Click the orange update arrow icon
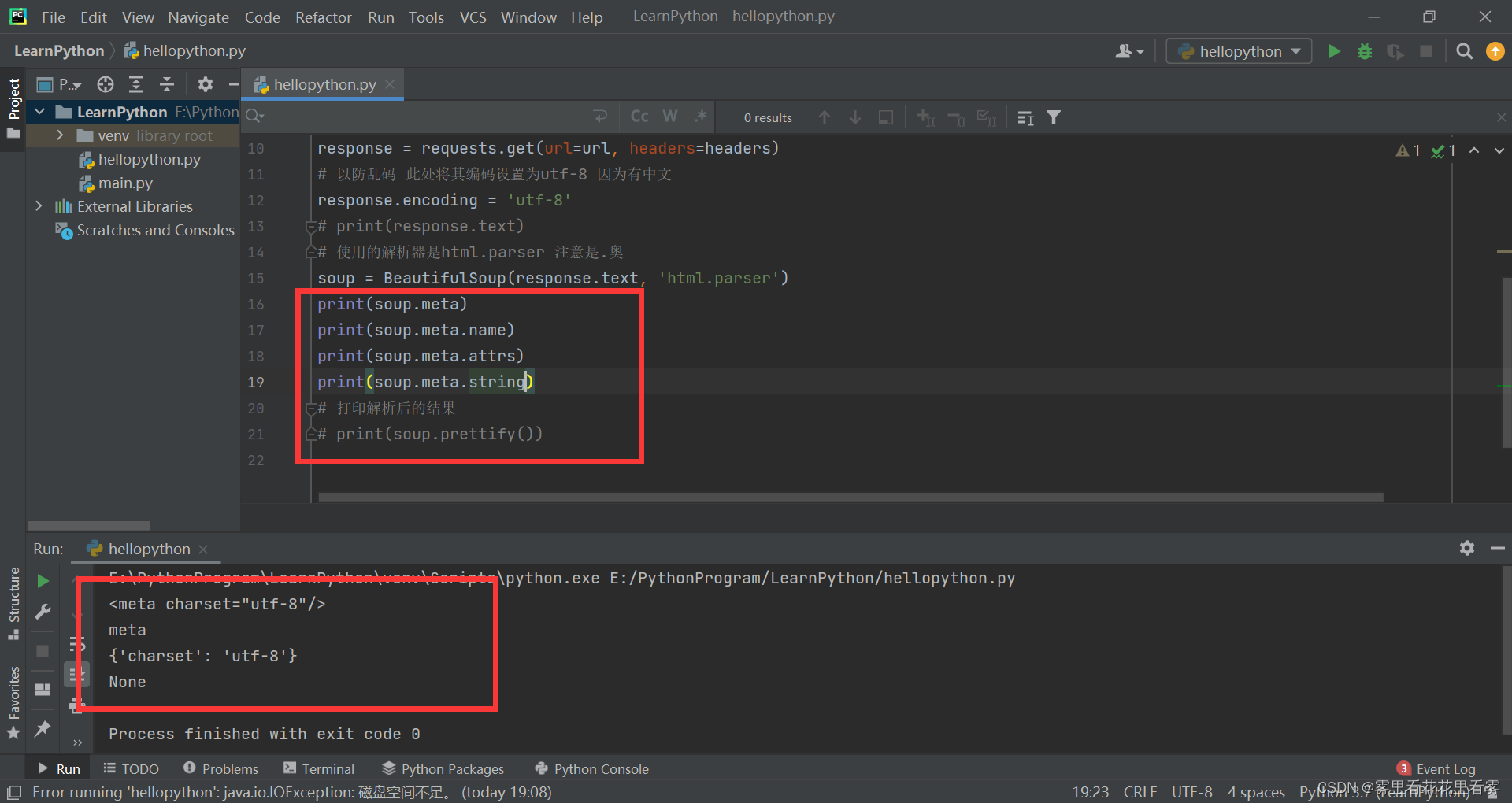 tap(1495, 51)
